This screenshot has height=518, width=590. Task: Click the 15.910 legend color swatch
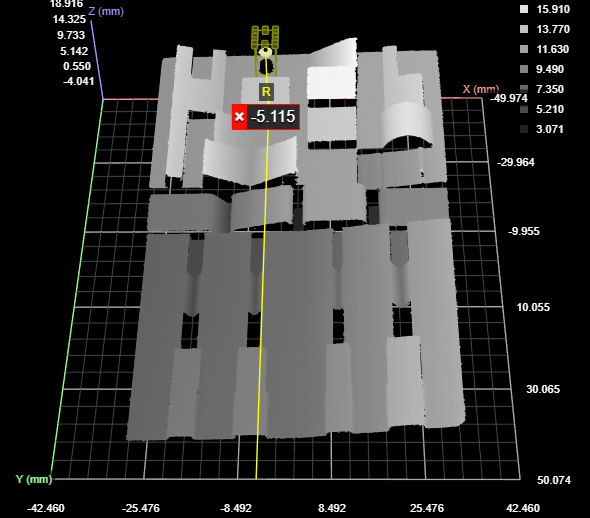tap(524, 9)
